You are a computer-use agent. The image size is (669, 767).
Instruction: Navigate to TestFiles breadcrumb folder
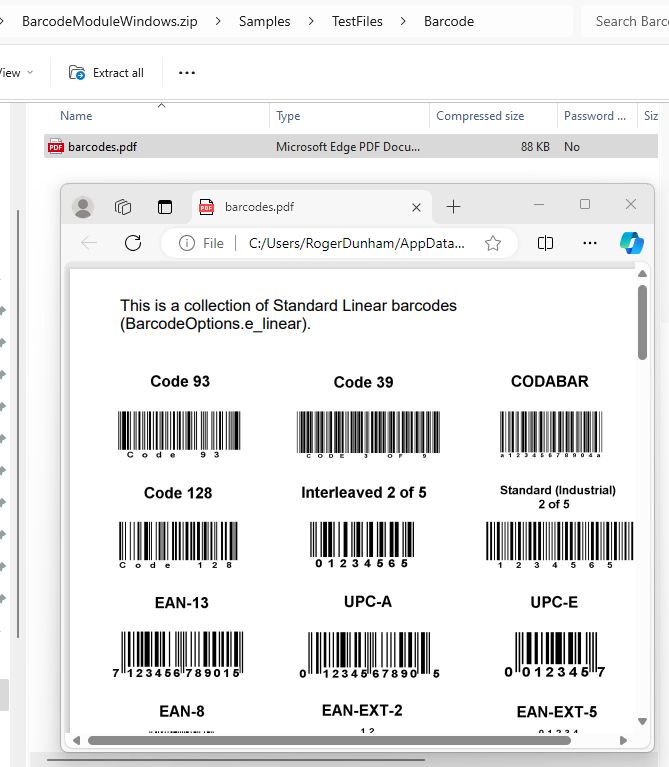point(357,21)
